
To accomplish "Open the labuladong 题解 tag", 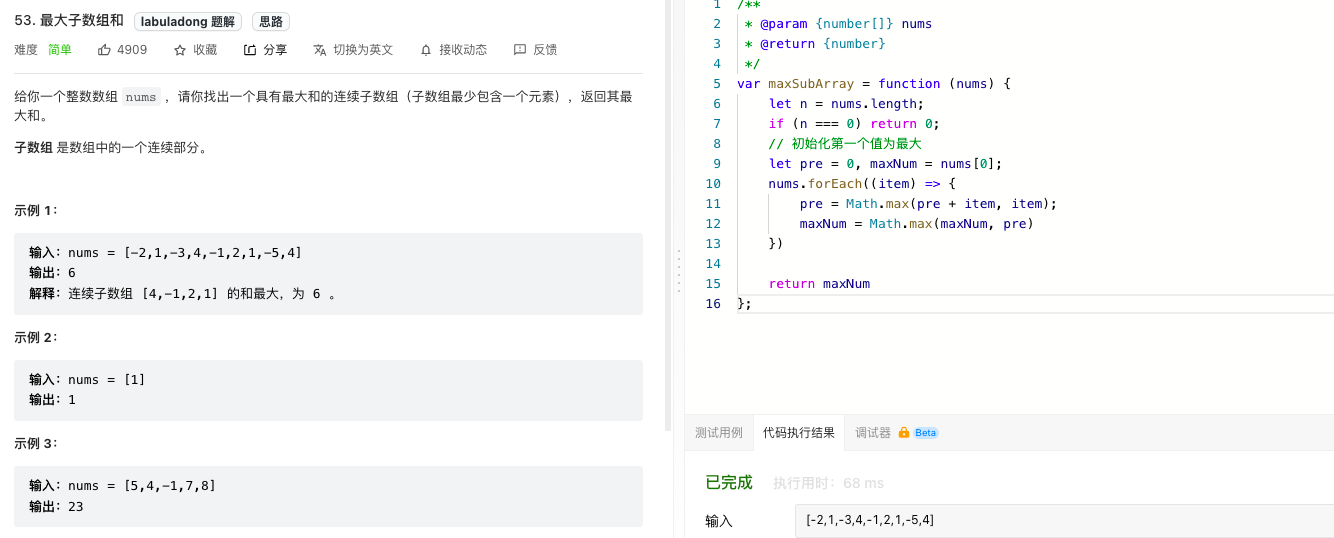I will point(188,21).
